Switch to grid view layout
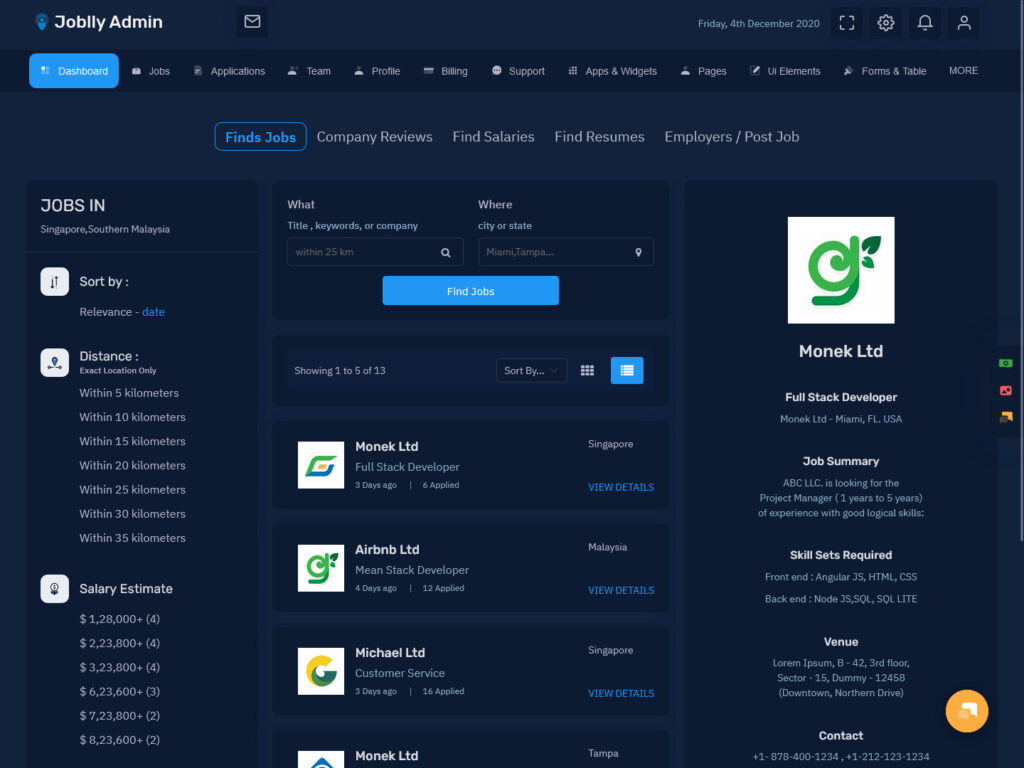1024x768 pixels. click(587, 371)
